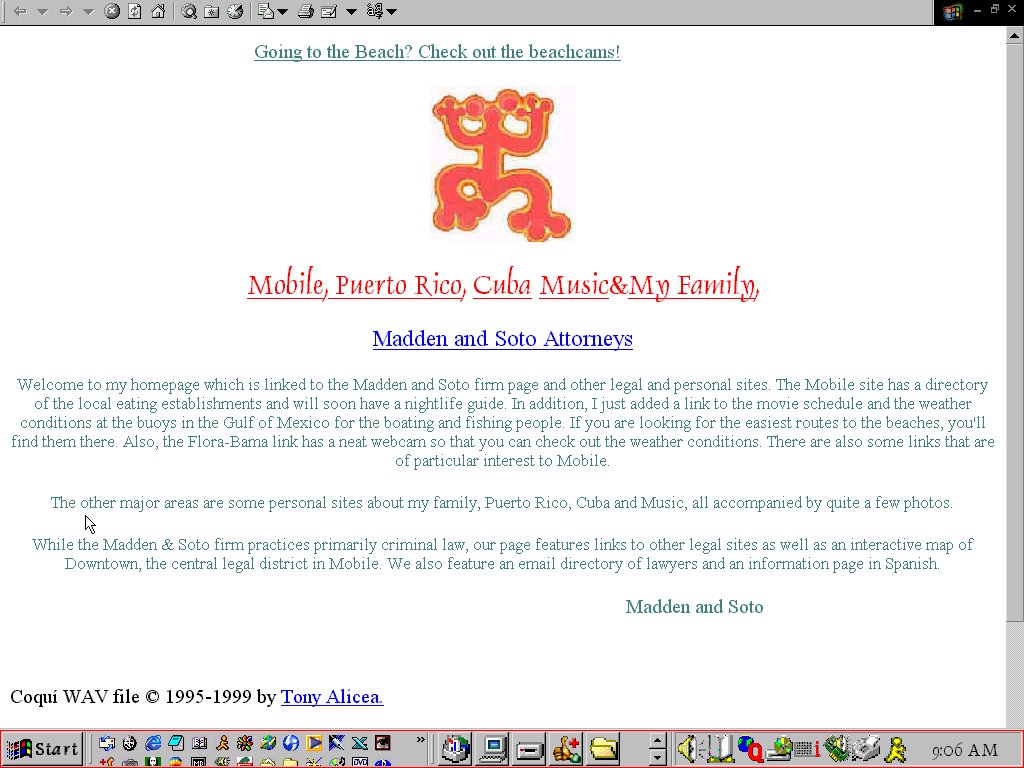Screen dimensions: 1024x768
Task: Open the Start menu
Action: 40,748
